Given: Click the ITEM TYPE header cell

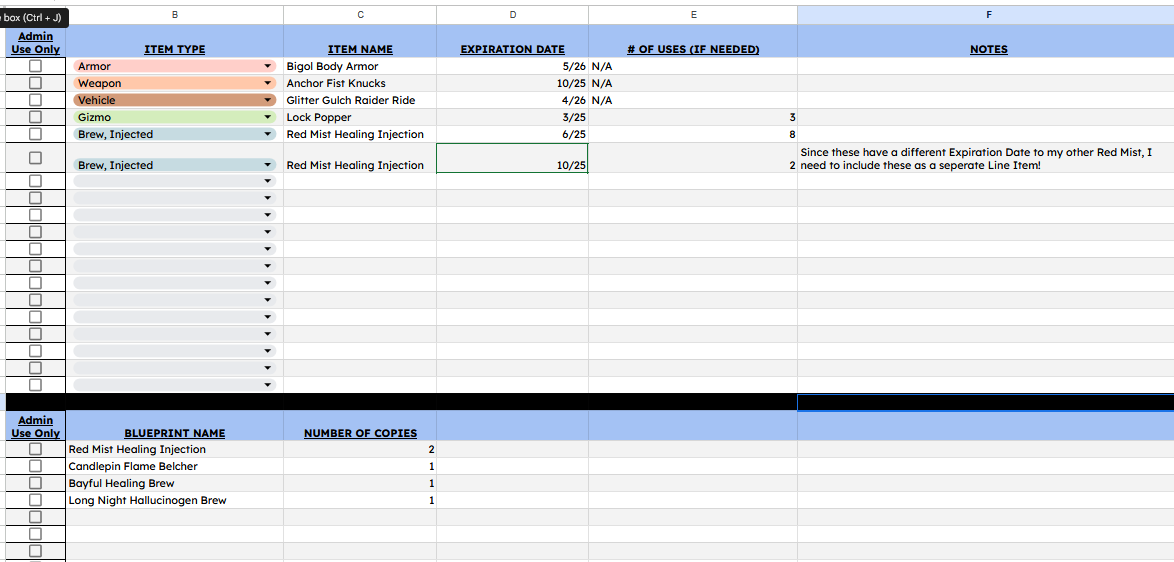Looking at the screenshot, I should pyautogui.click(x=174, y=41).
